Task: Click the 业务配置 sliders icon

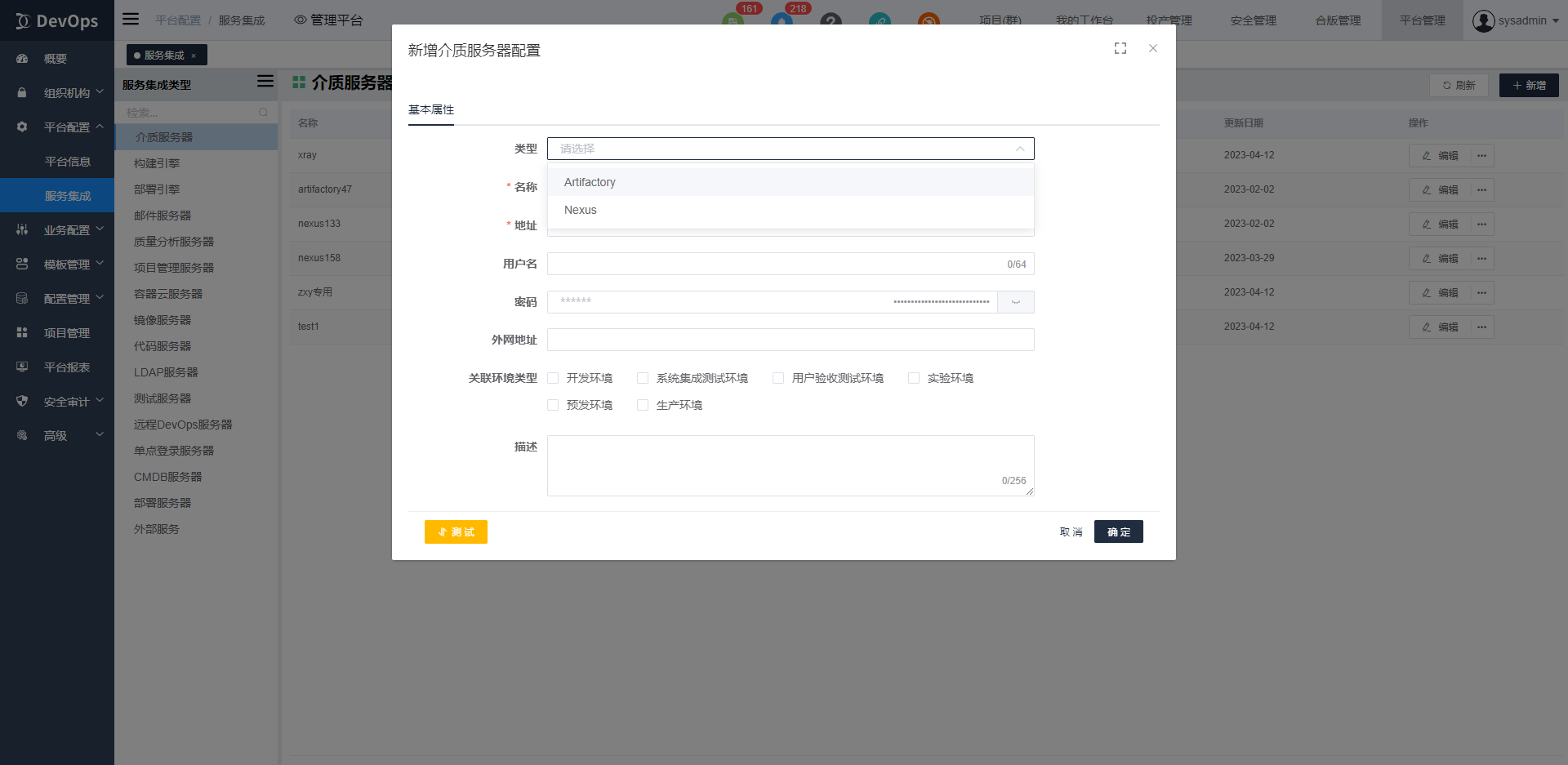Action: pos(22,230)
